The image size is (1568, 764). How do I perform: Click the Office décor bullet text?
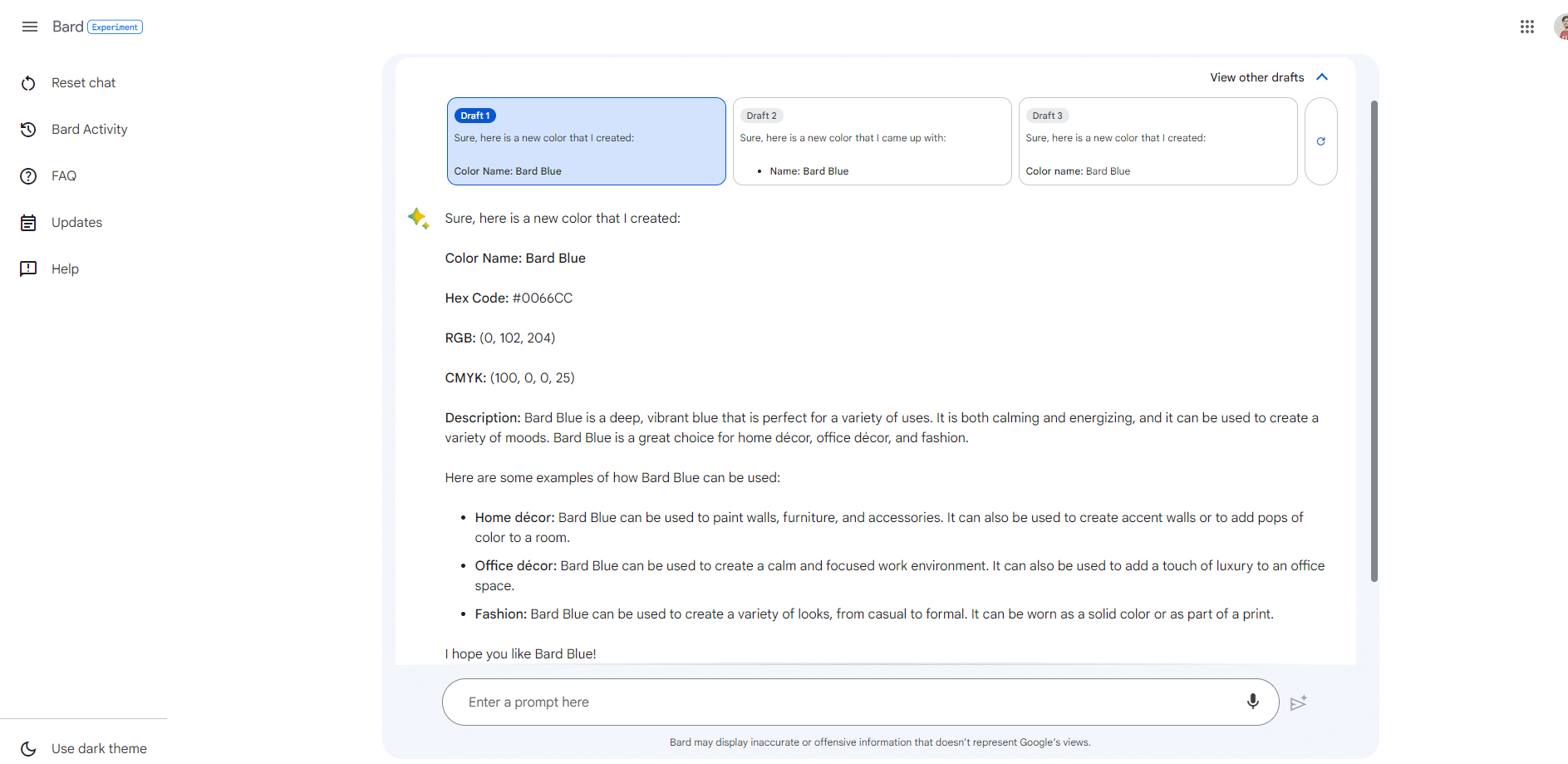point(900,576)
